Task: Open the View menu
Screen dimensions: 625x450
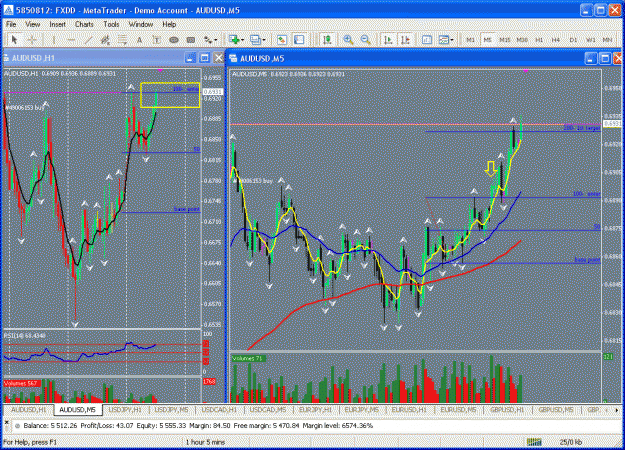Action: [x=33, y=24]
